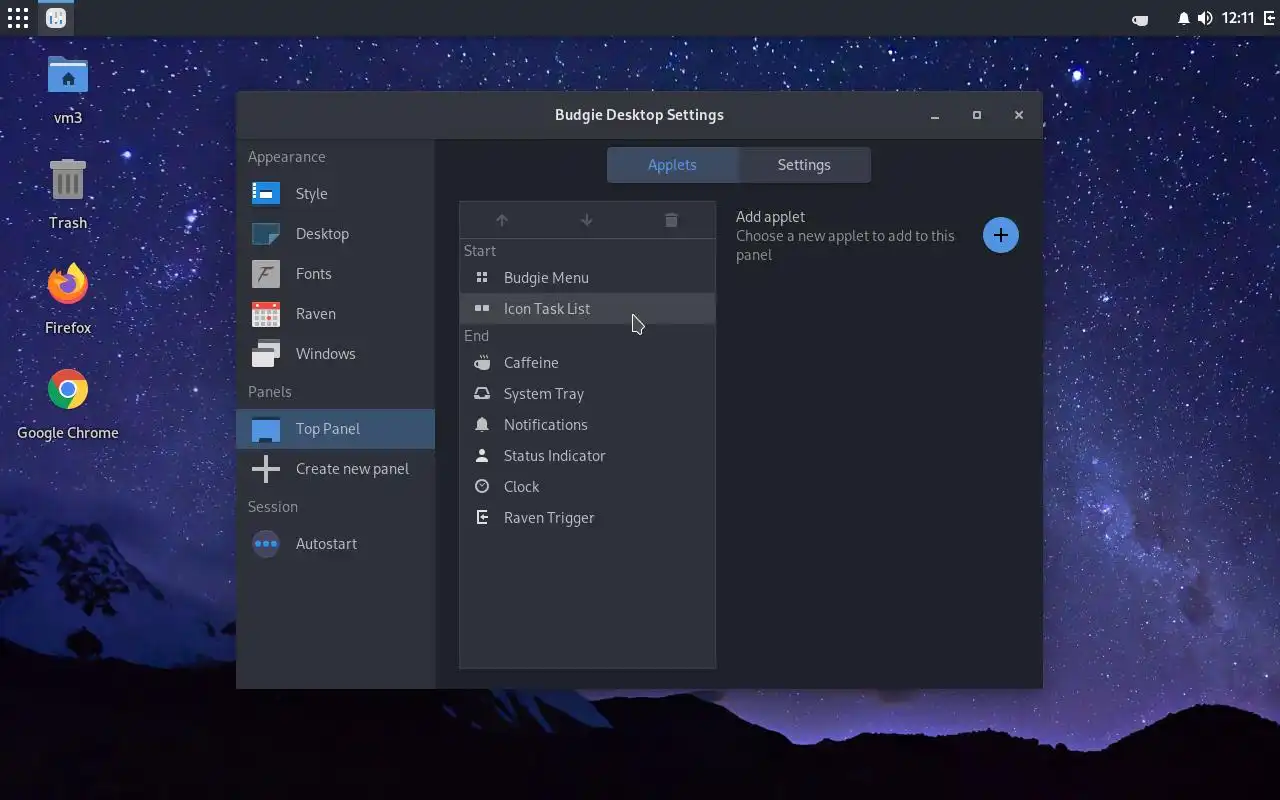Open the Windows settings page
Image resolution: width=1280 pixels, height=800 pixels.
336,354
